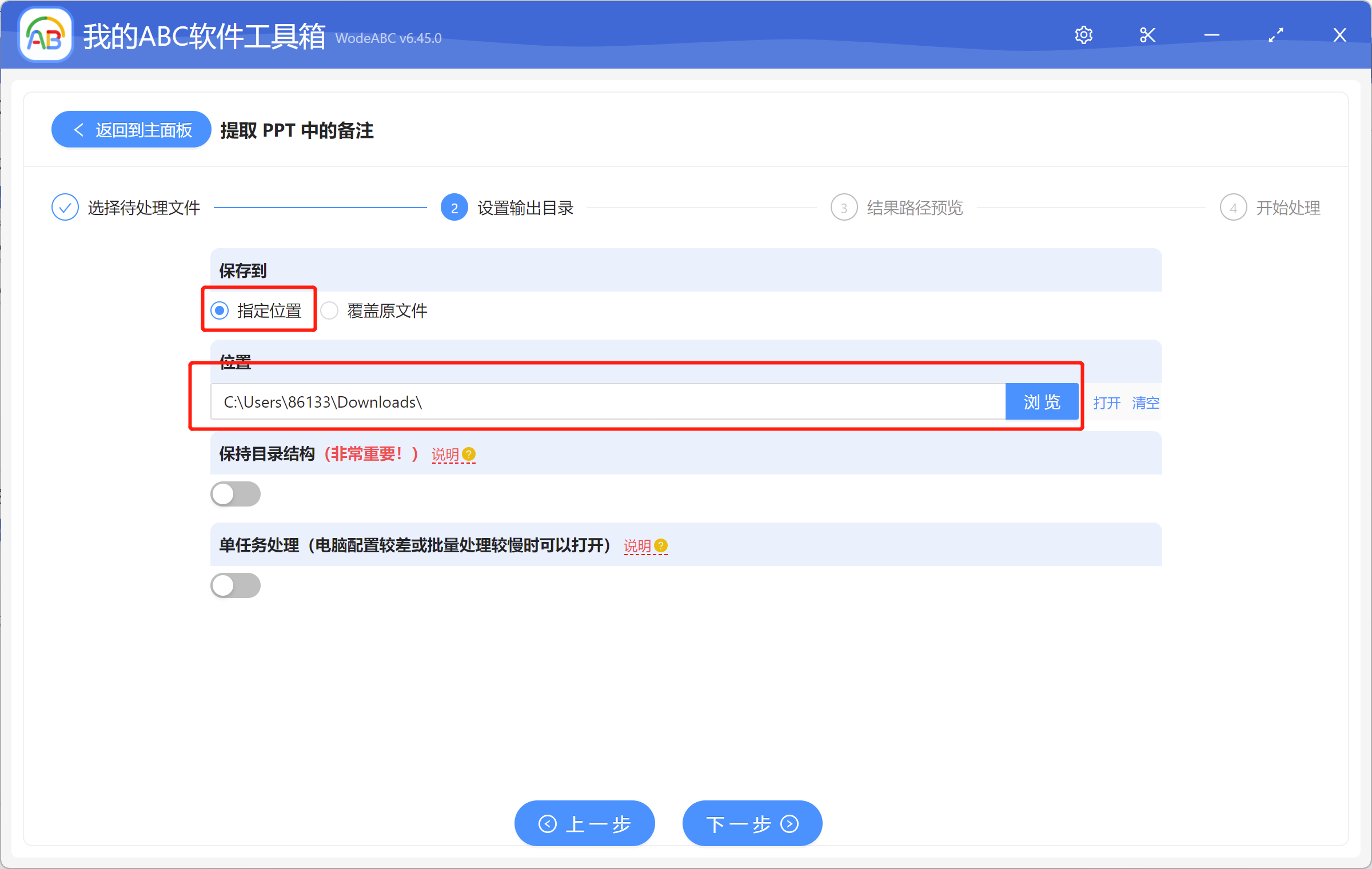The image size is (1372, 869).
Task: Turn on the 单任务处理 switch
Action: click(x=235, y=585)
